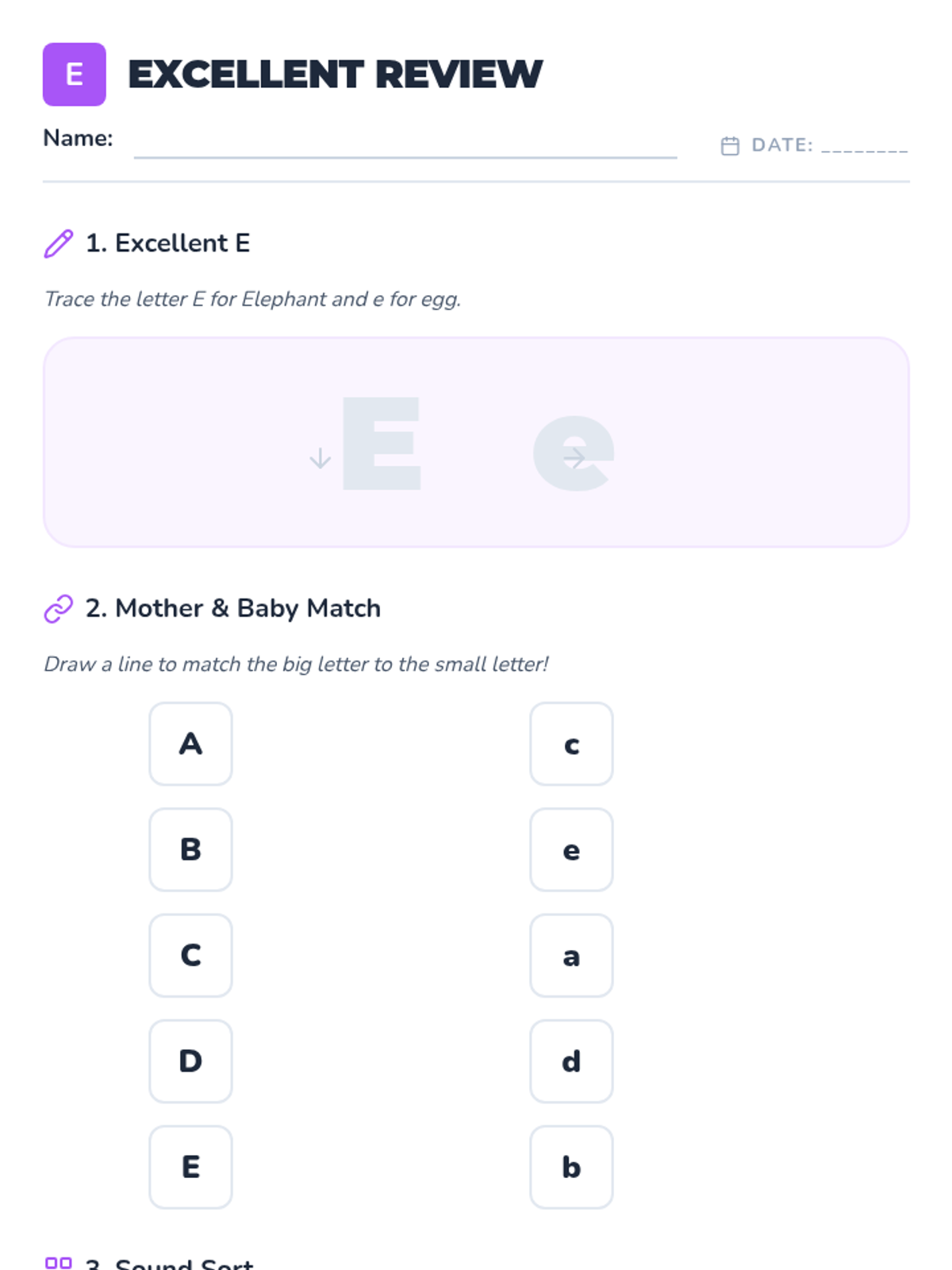Choose the lowercase b letter box
This screenshot has height=1270, width=952.
pyautogui.click(x=571, y=1167)
